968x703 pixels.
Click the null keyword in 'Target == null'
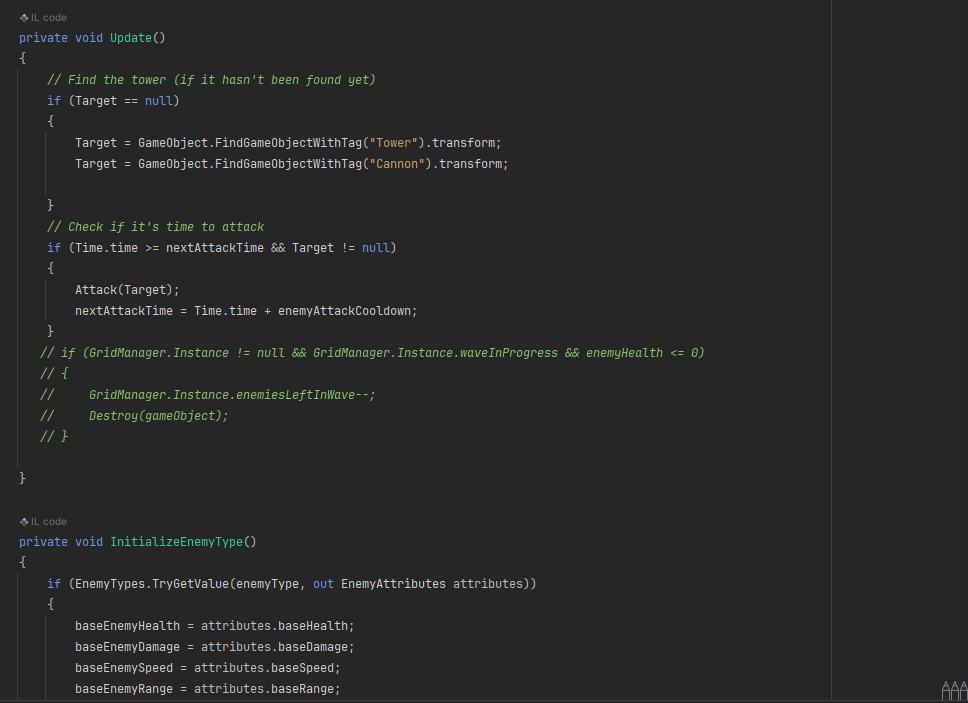click(x=159, y=101)
